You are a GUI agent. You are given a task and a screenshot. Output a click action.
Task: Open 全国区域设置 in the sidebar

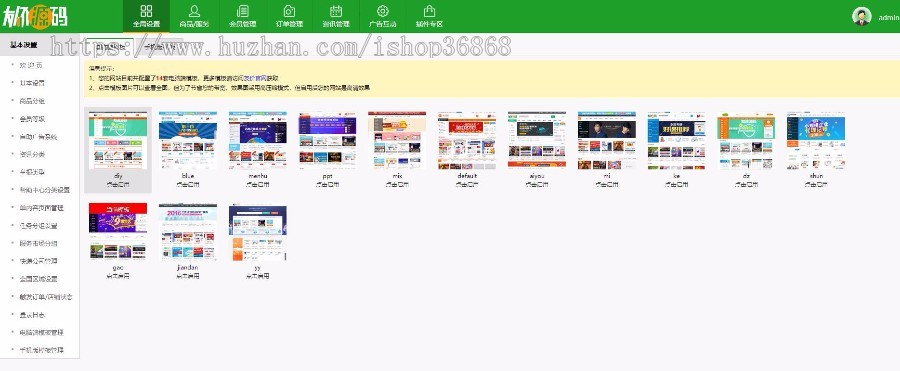click(x=38, y=279)
